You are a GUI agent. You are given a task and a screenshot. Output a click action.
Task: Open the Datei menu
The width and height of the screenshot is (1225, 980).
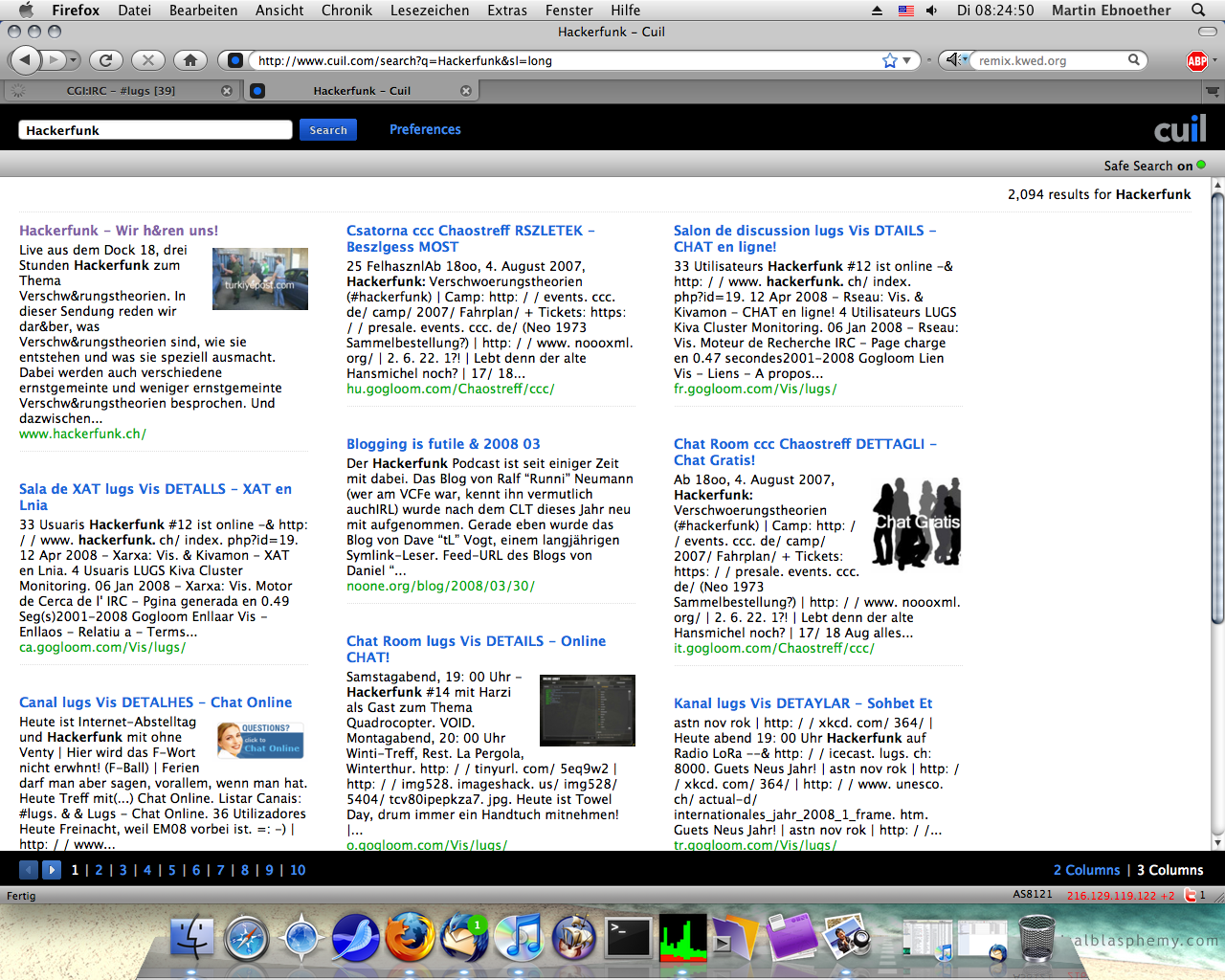(135, 11)
